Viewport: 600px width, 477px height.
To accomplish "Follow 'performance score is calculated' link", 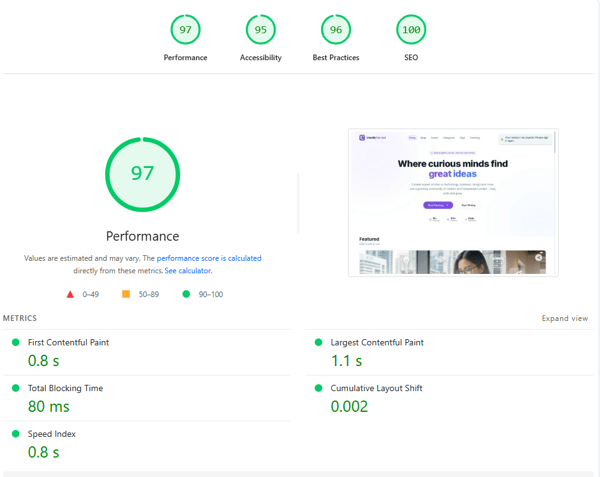I will pyautogui.click(x=209, y=258).
